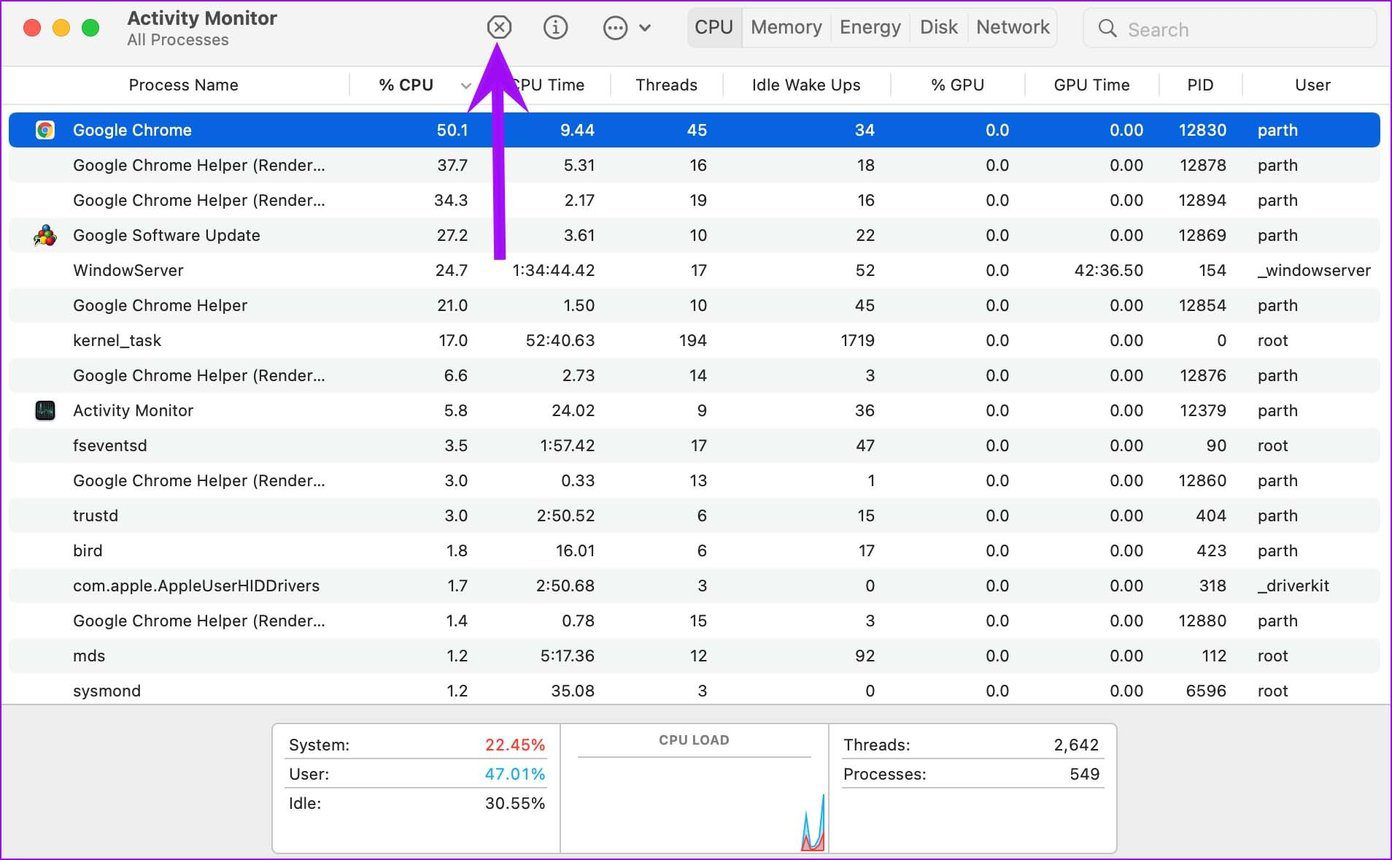This screenshot has width=1392, height=860.
Task: Click the Google Chrome app icon
Action: (45, 130)
